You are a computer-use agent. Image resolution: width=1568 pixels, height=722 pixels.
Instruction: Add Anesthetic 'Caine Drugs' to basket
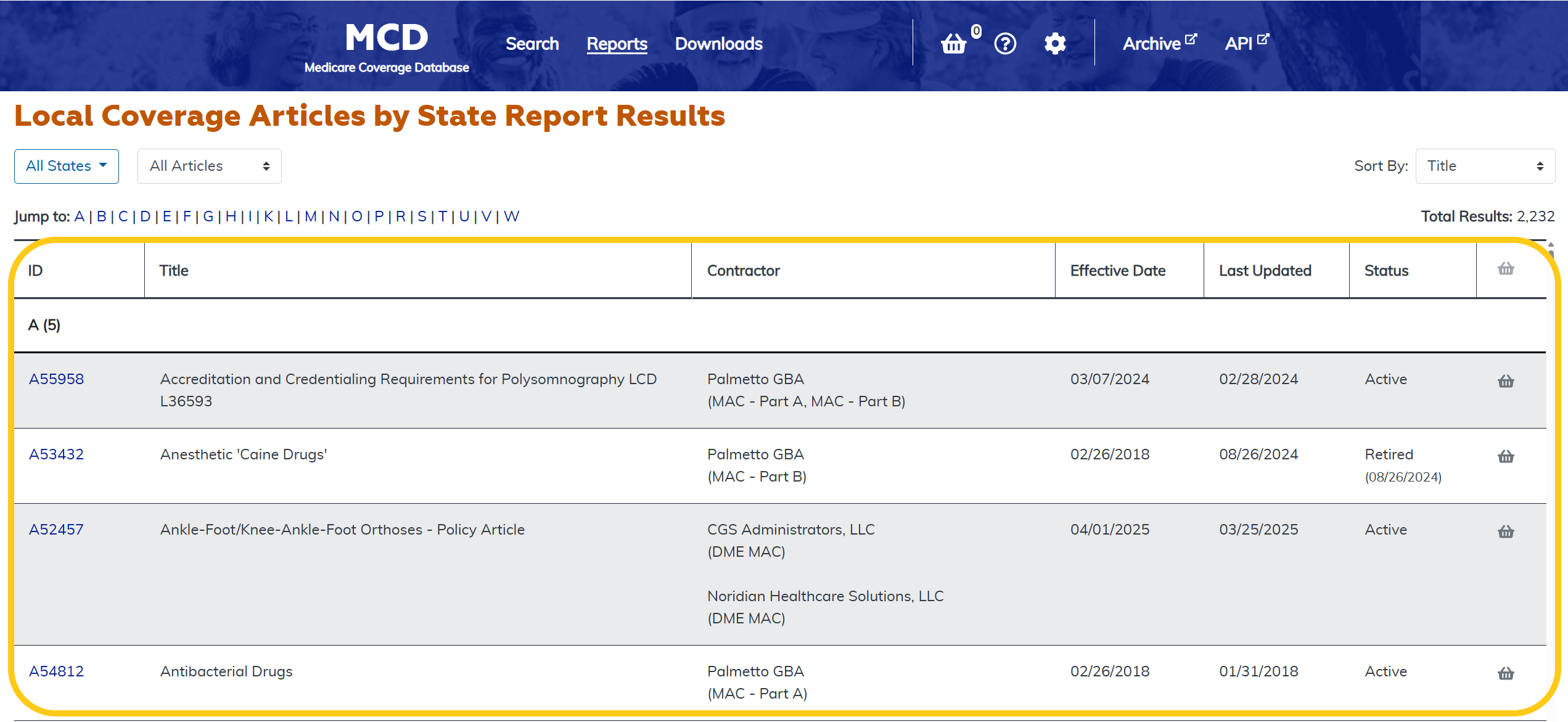tap(1506, 456)
